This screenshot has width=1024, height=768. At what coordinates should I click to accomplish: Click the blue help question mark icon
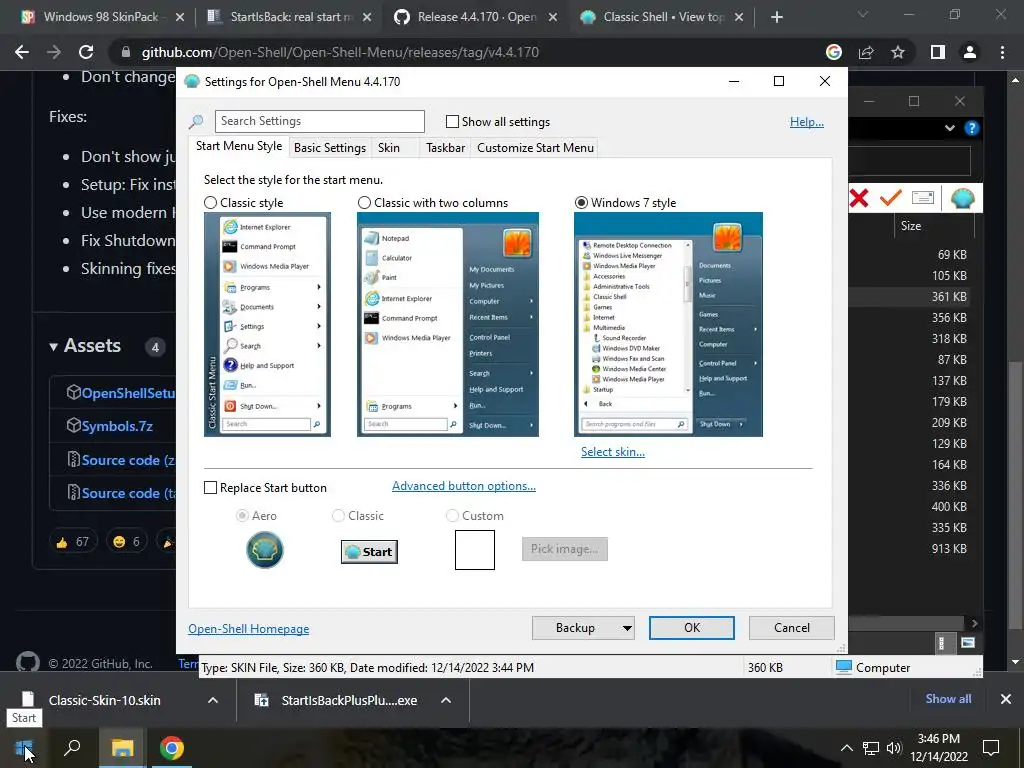[x=972, y=128]
